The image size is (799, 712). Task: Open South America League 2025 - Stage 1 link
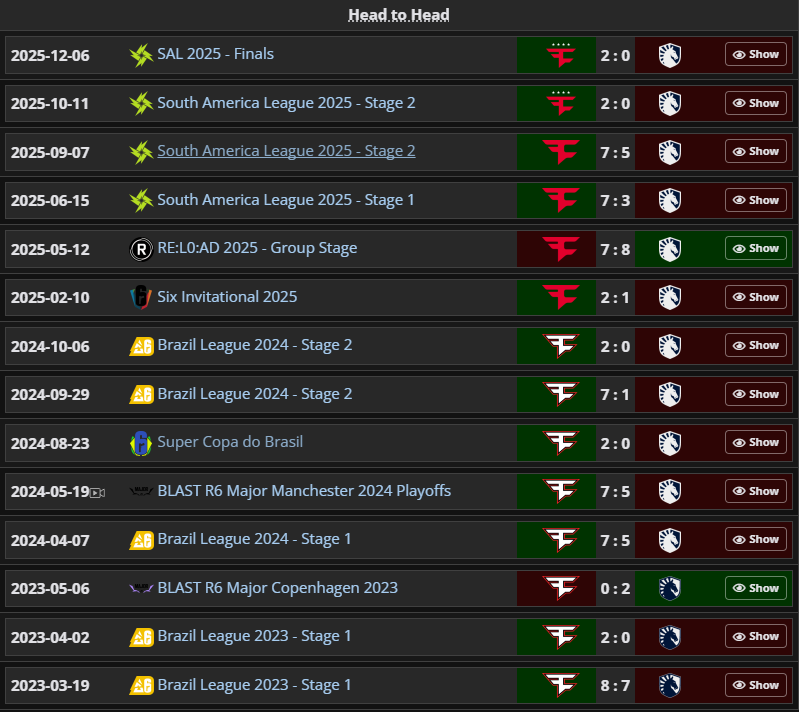[286, 200]
